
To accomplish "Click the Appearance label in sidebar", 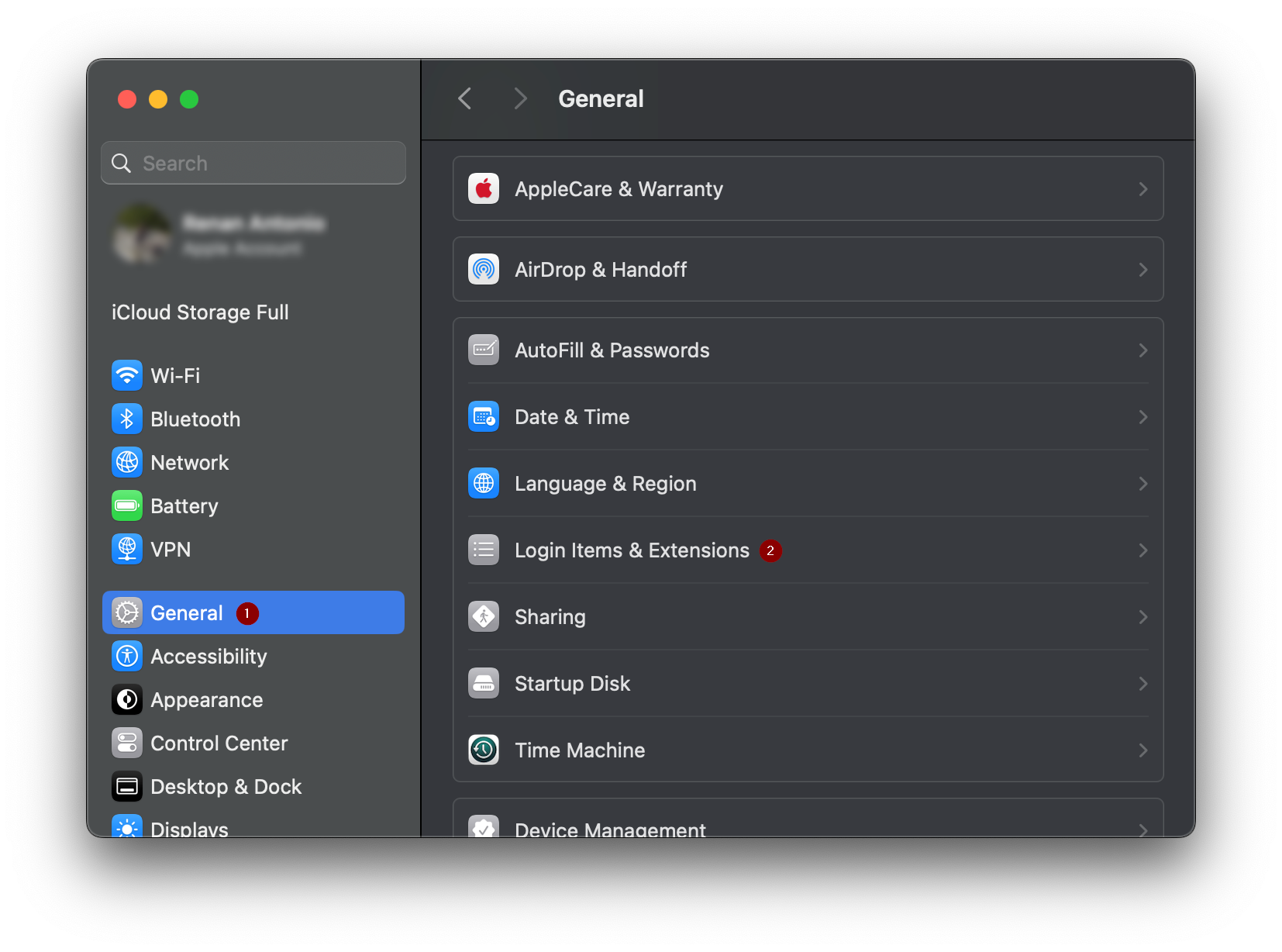I will (207, 700).
